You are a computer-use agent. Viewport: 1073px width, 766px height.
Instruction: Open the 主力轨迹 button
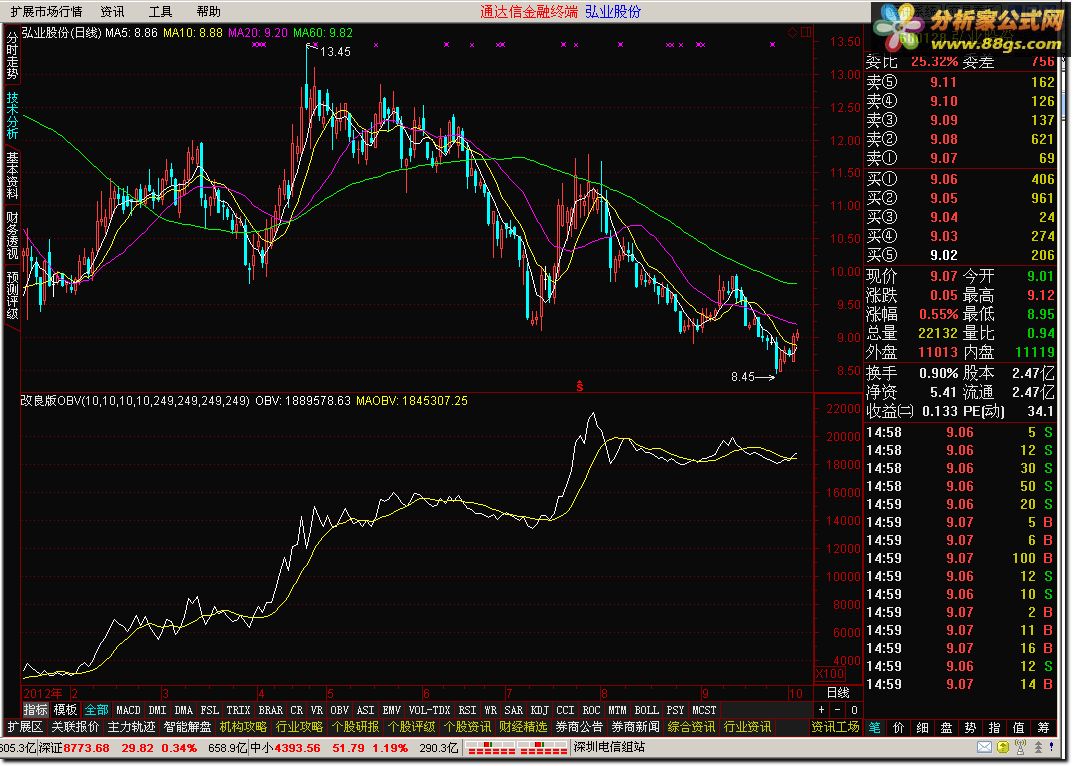(x=131, y=727)
